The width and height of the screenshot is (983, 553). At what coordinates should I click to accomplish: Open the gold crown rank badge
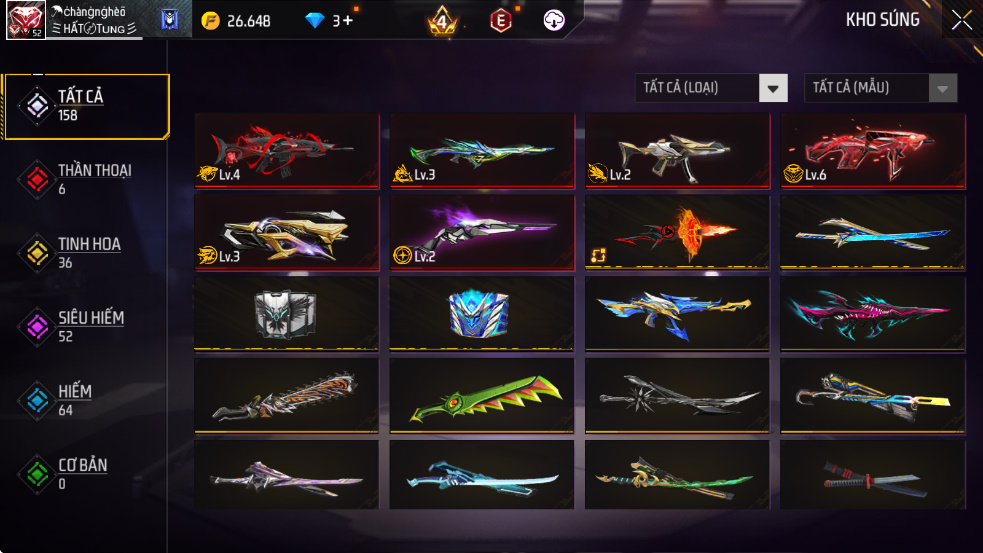click(x=443, y=21)
